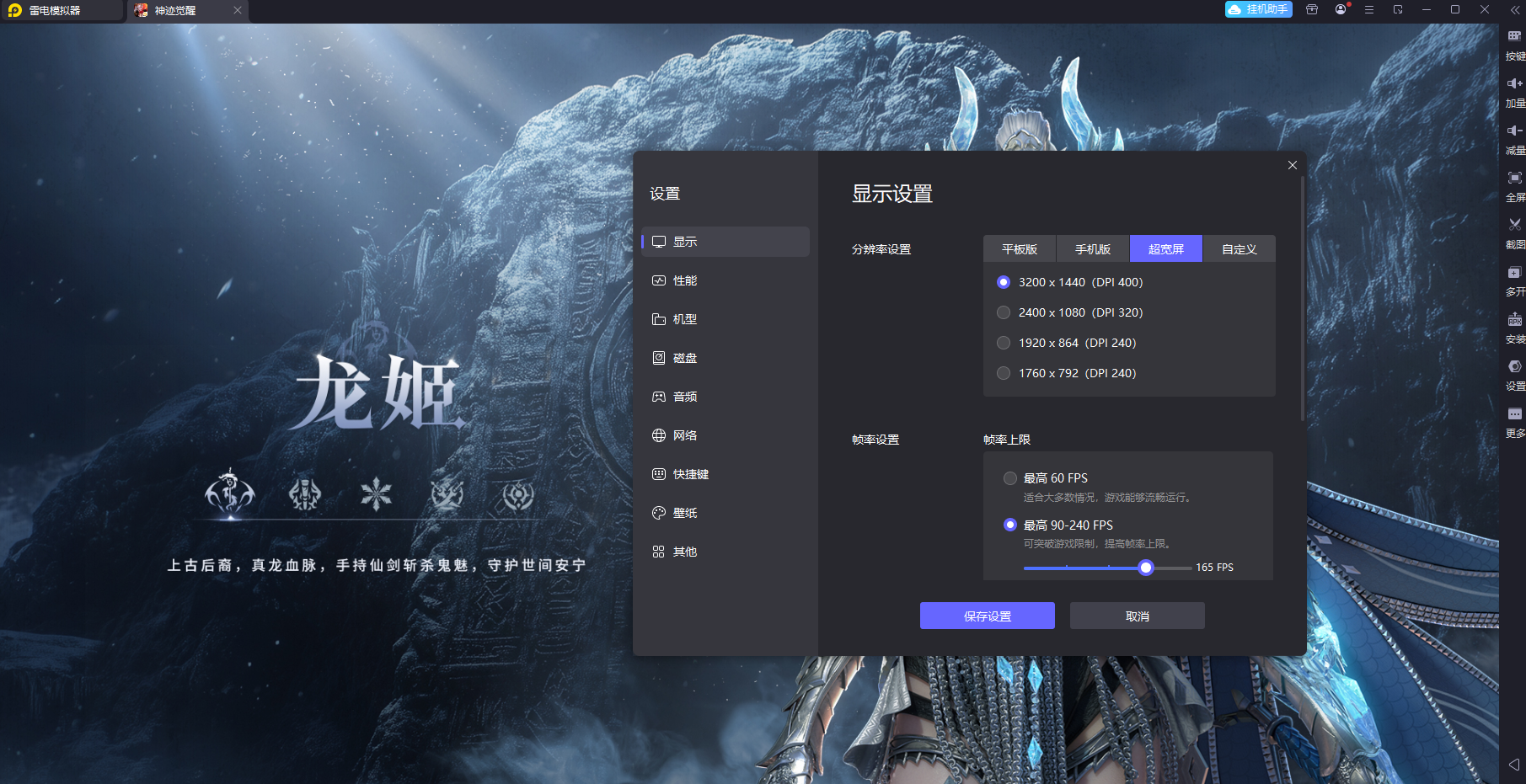This screenshot has height=784, width=1526.
Task: Minimize the emulator window
Action: tap(1427, 9)
